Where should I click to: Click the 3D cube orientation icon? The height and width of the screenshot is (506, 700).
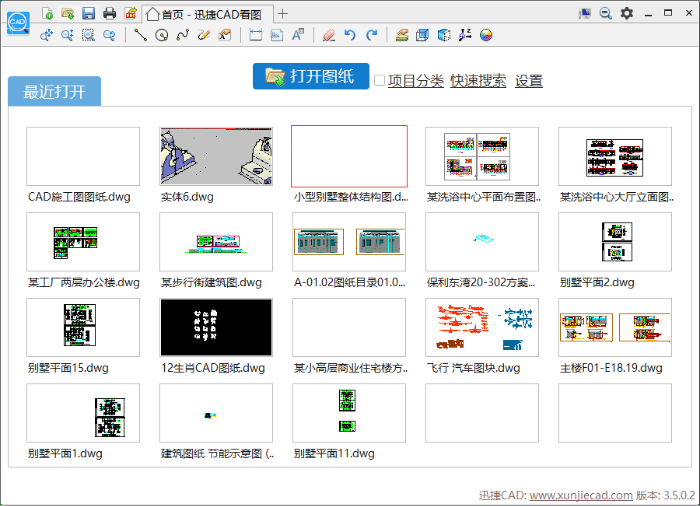pos(444,35)
